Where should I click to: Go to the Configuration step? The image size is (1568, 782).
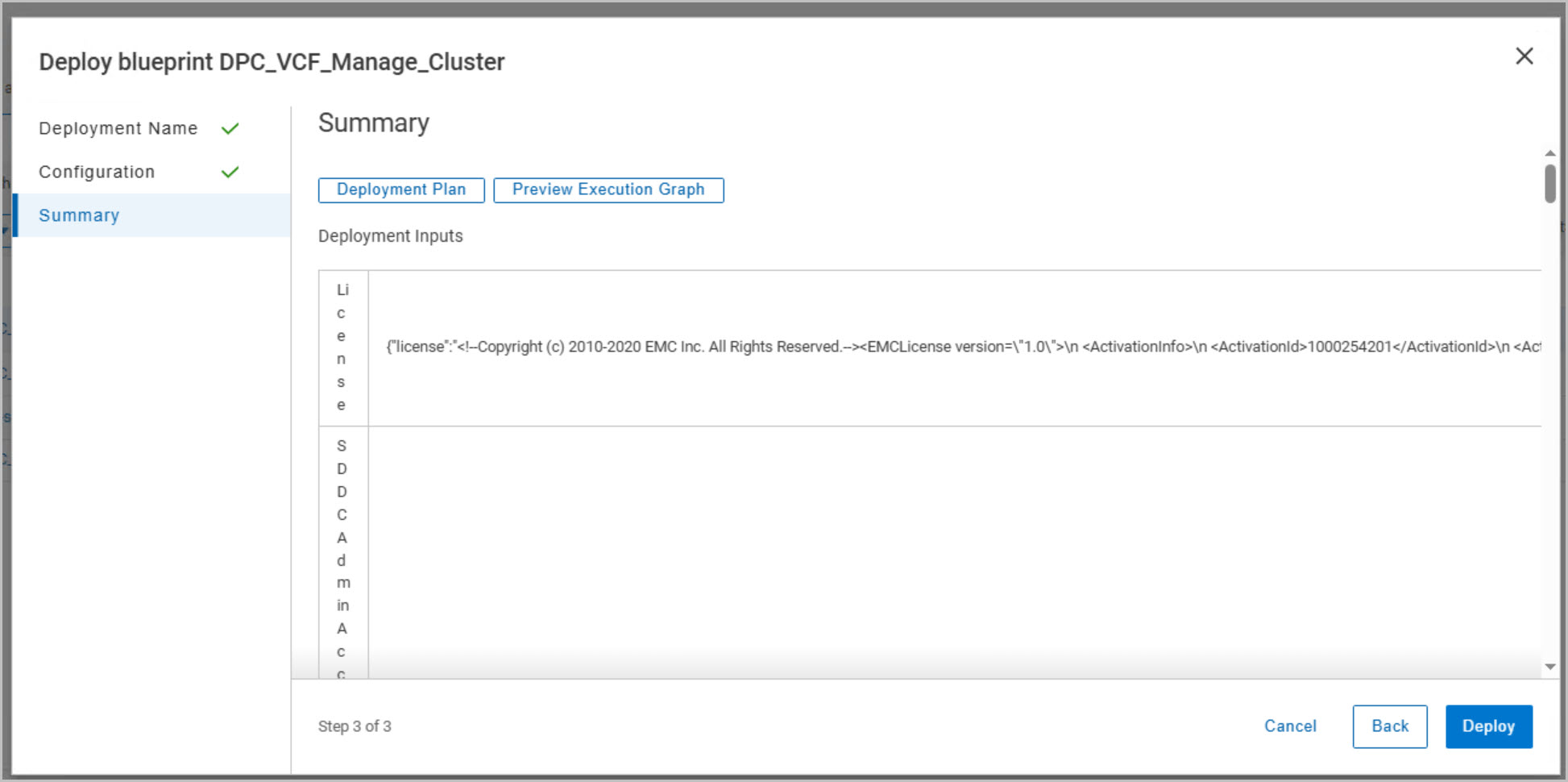pos(97,173)
